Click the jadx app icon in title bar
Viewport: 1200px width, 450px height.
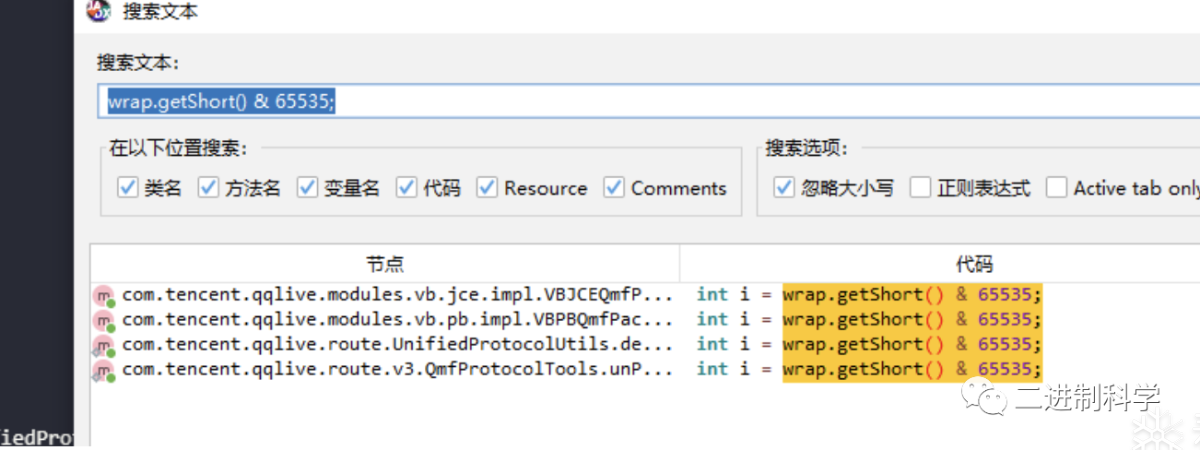[98, 12]
